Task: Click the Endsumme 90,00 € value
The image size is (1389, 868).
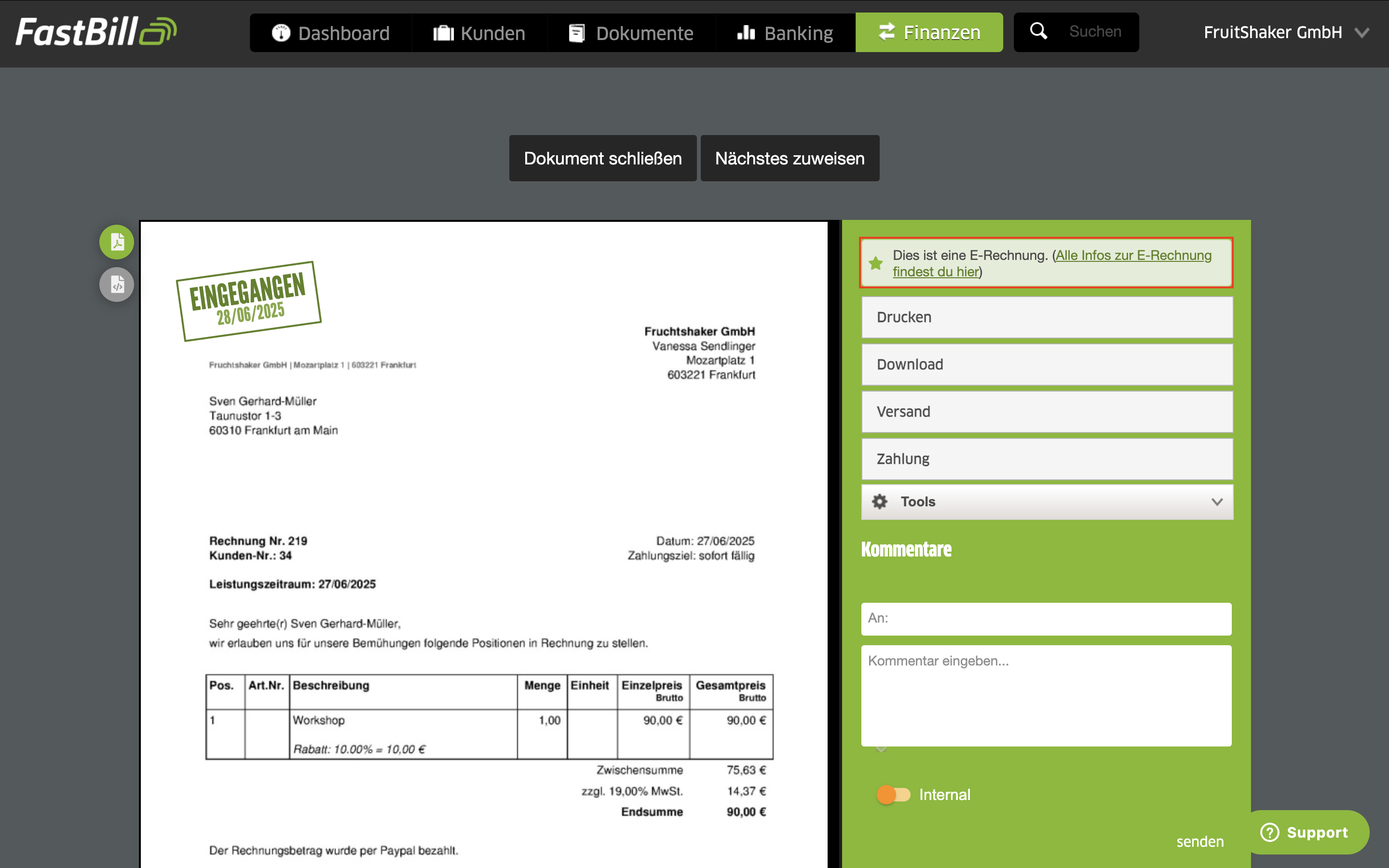Action: click(746, 812)
